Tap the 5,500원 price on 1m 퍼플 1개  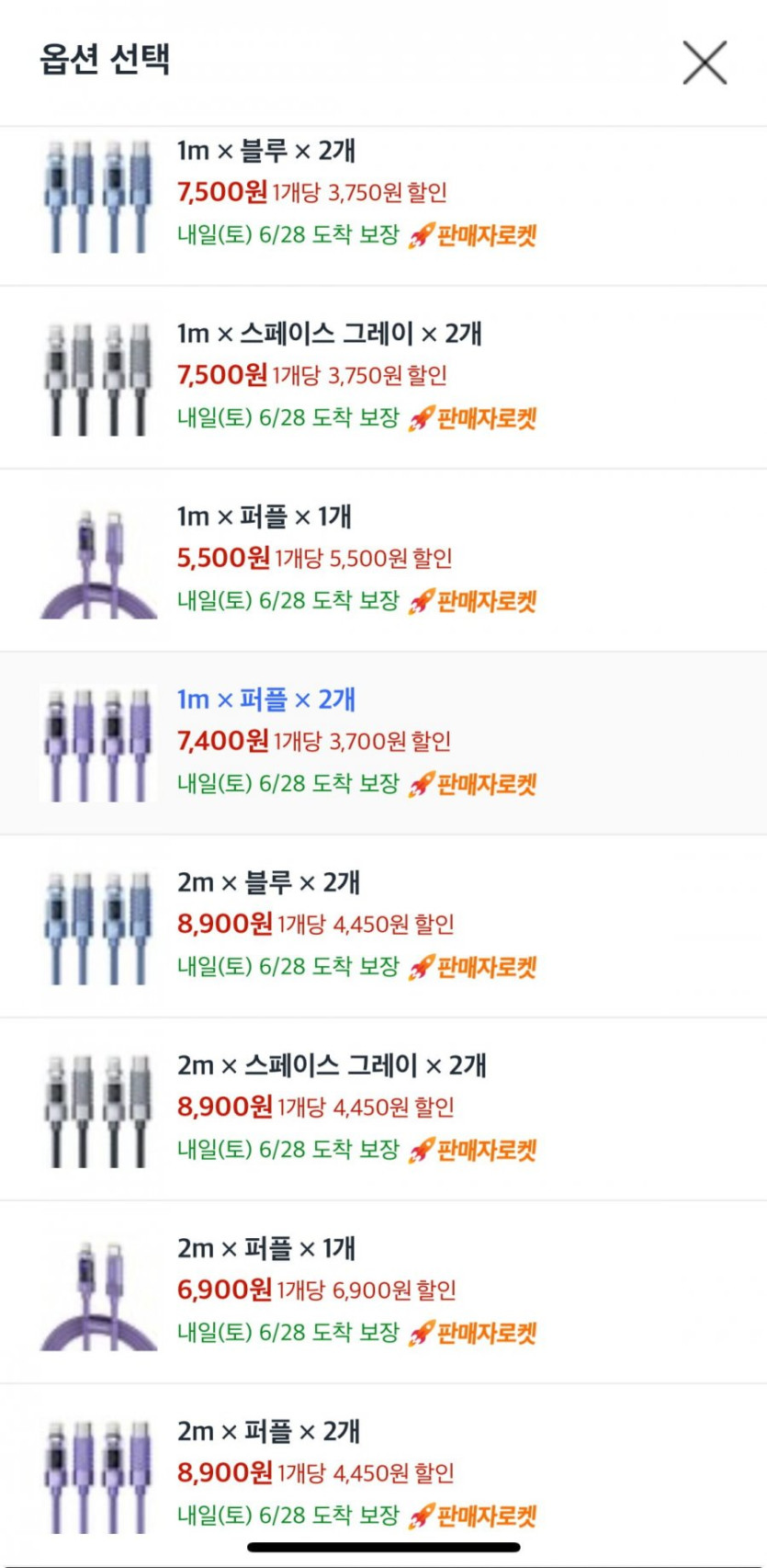pyautogui.click(x=223, y=558)
